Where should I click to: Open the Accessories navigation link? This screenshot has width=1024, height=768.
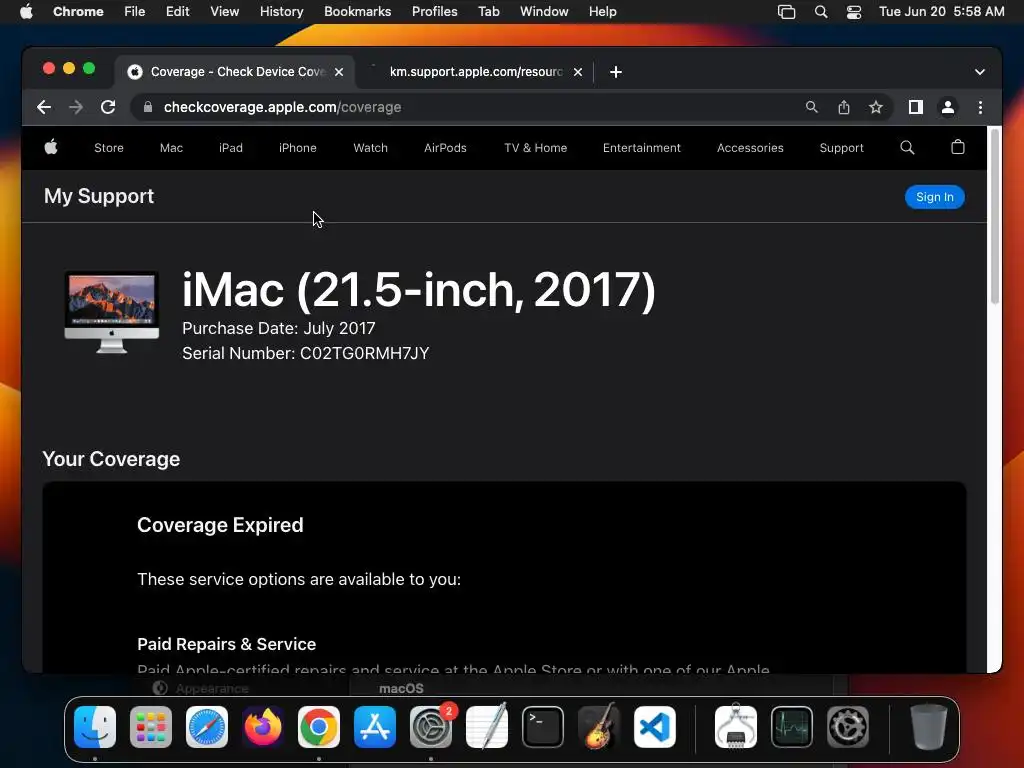pyautogui.click(x=750, y=148)
